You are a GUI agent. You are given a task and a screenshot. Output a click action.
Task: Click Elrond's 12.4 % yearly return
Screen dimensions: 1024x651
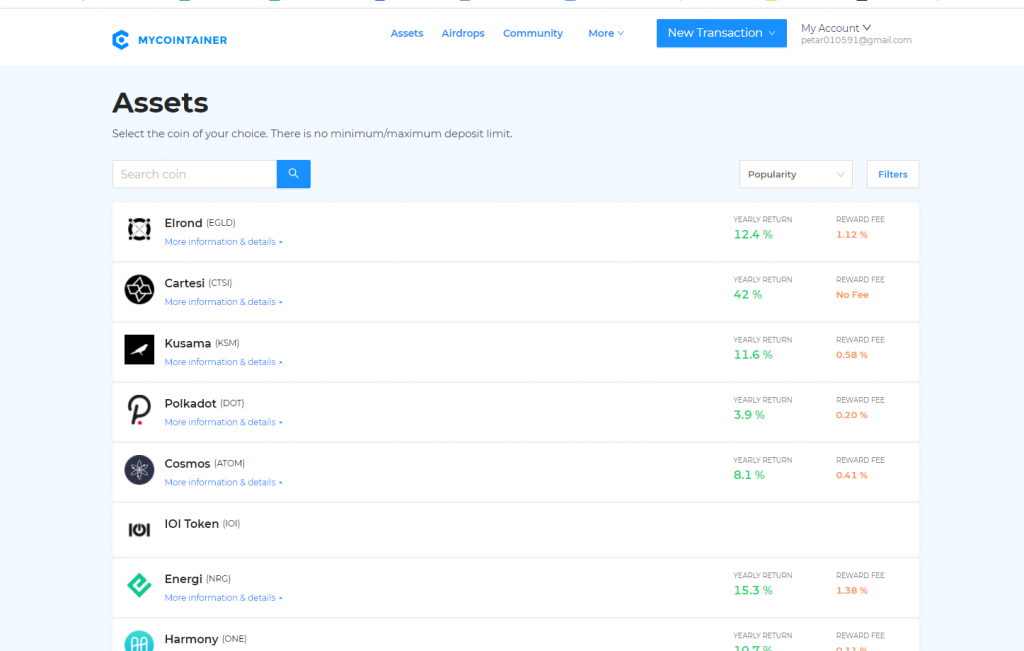click(753, 234)
